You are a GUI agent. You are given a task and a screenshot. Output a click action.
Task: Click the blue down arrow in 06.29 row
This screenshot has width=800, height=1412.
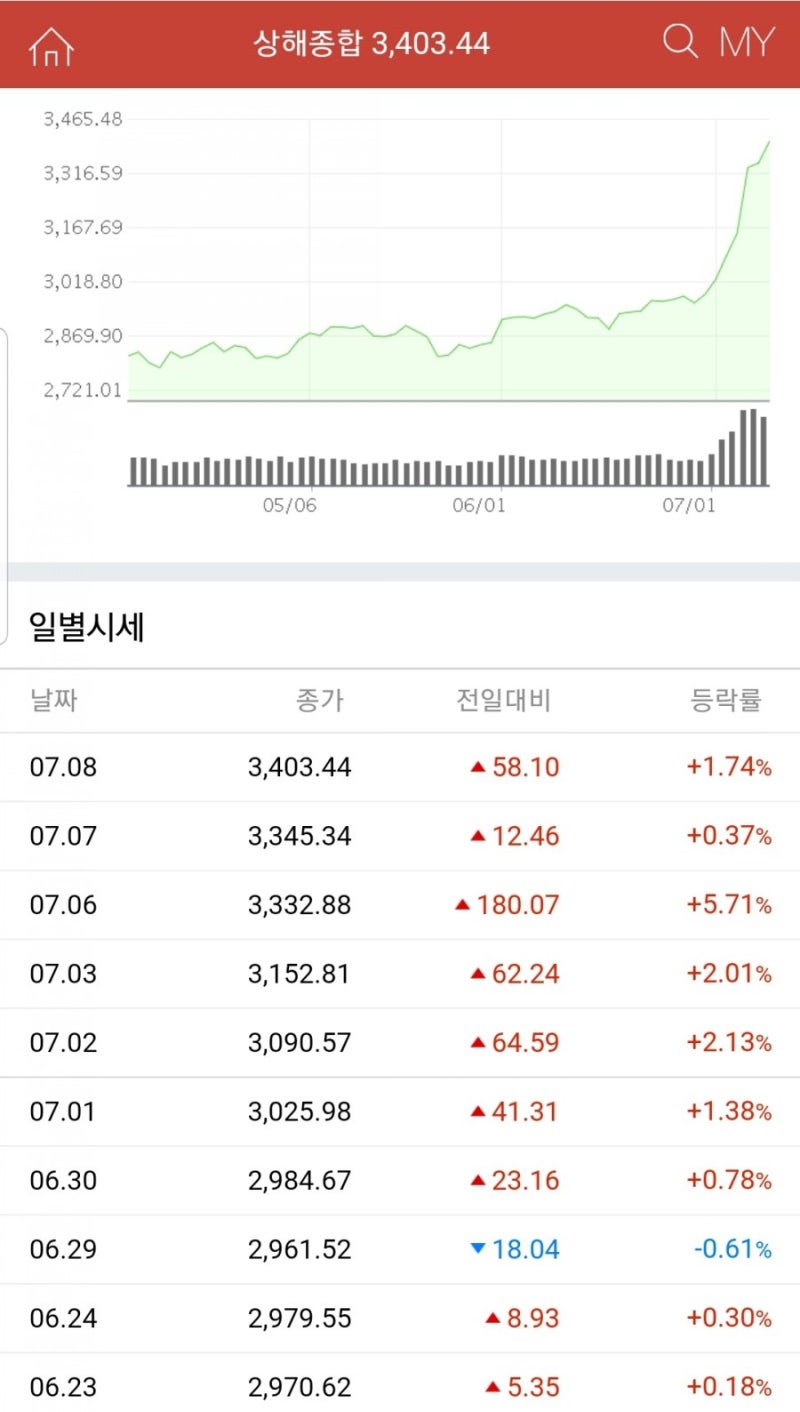click(x=477, y=1249)
